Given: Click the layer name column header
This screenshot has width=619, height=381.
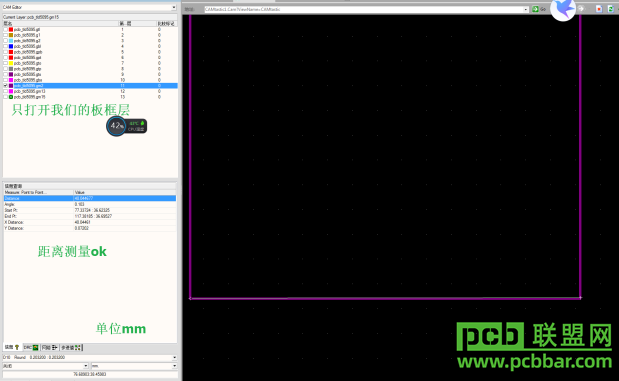Looking at the screenshot, I should [60, 24].
